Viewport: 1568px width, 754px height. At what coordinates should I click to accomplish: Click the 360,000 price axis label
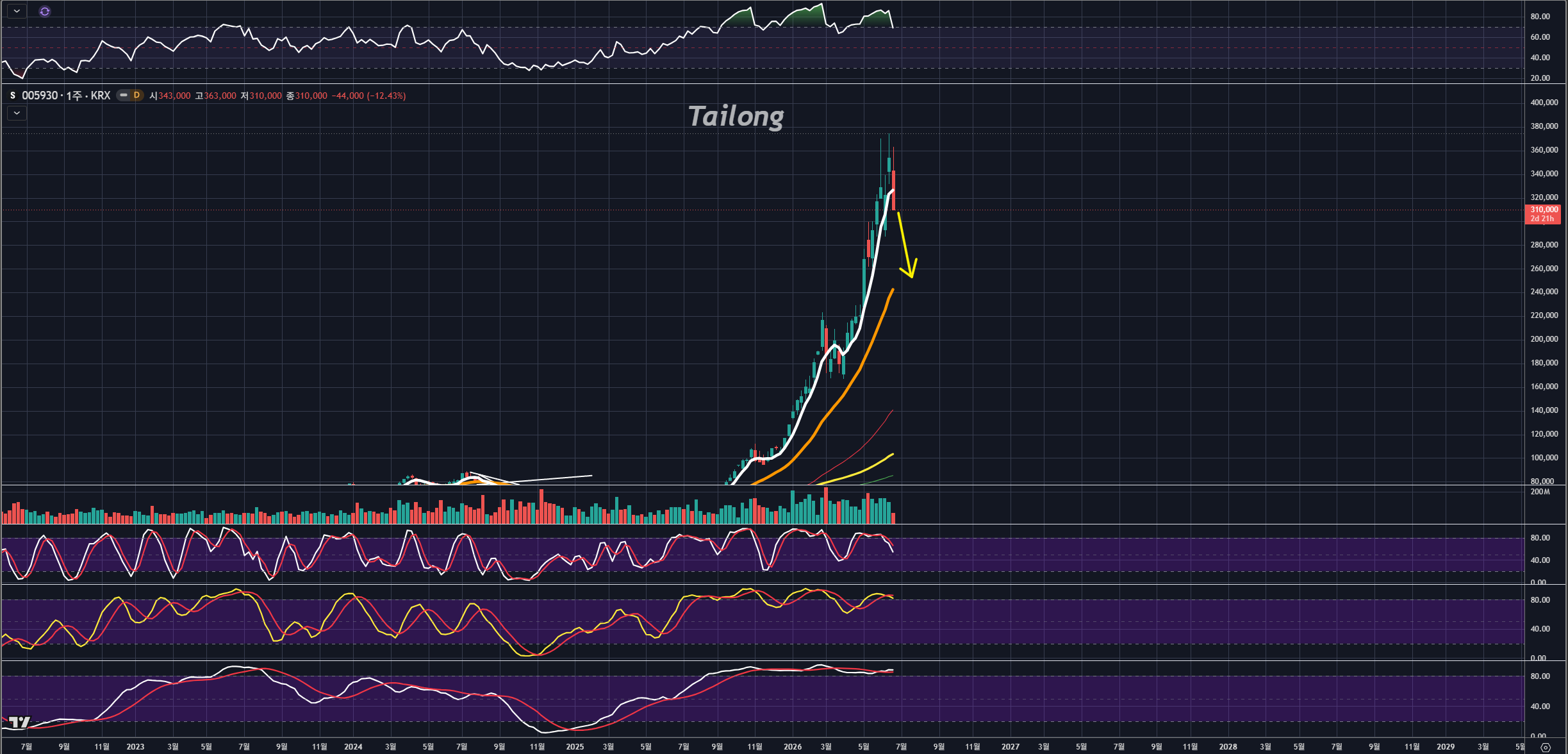[x=1544, y=150]
